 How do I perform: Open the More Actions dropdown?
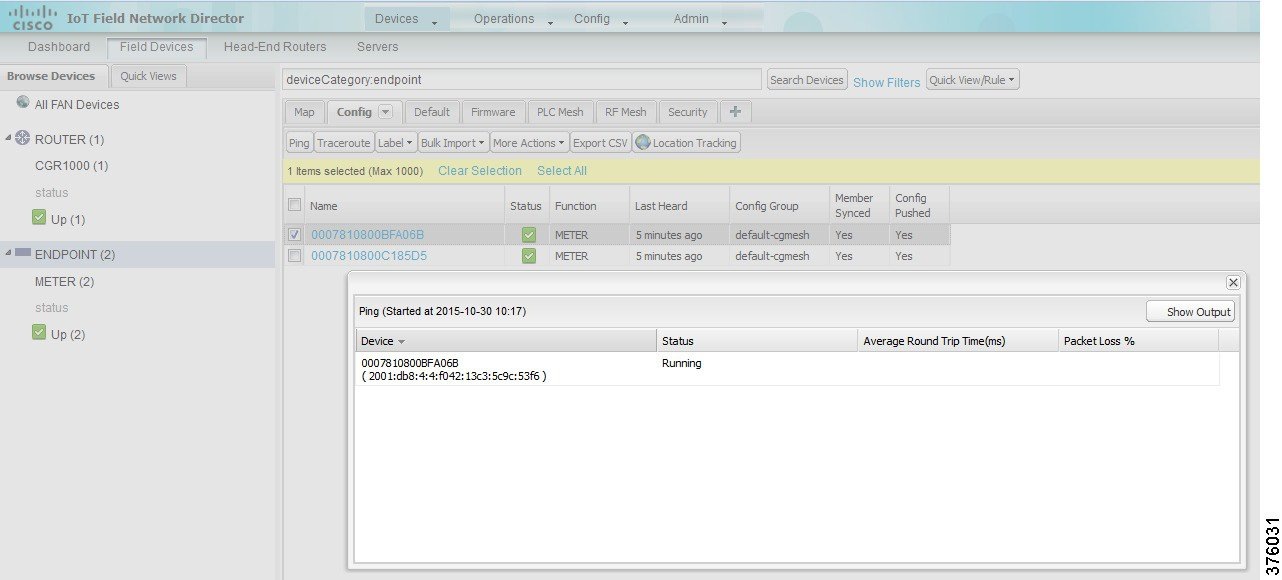tap(528, 142)
